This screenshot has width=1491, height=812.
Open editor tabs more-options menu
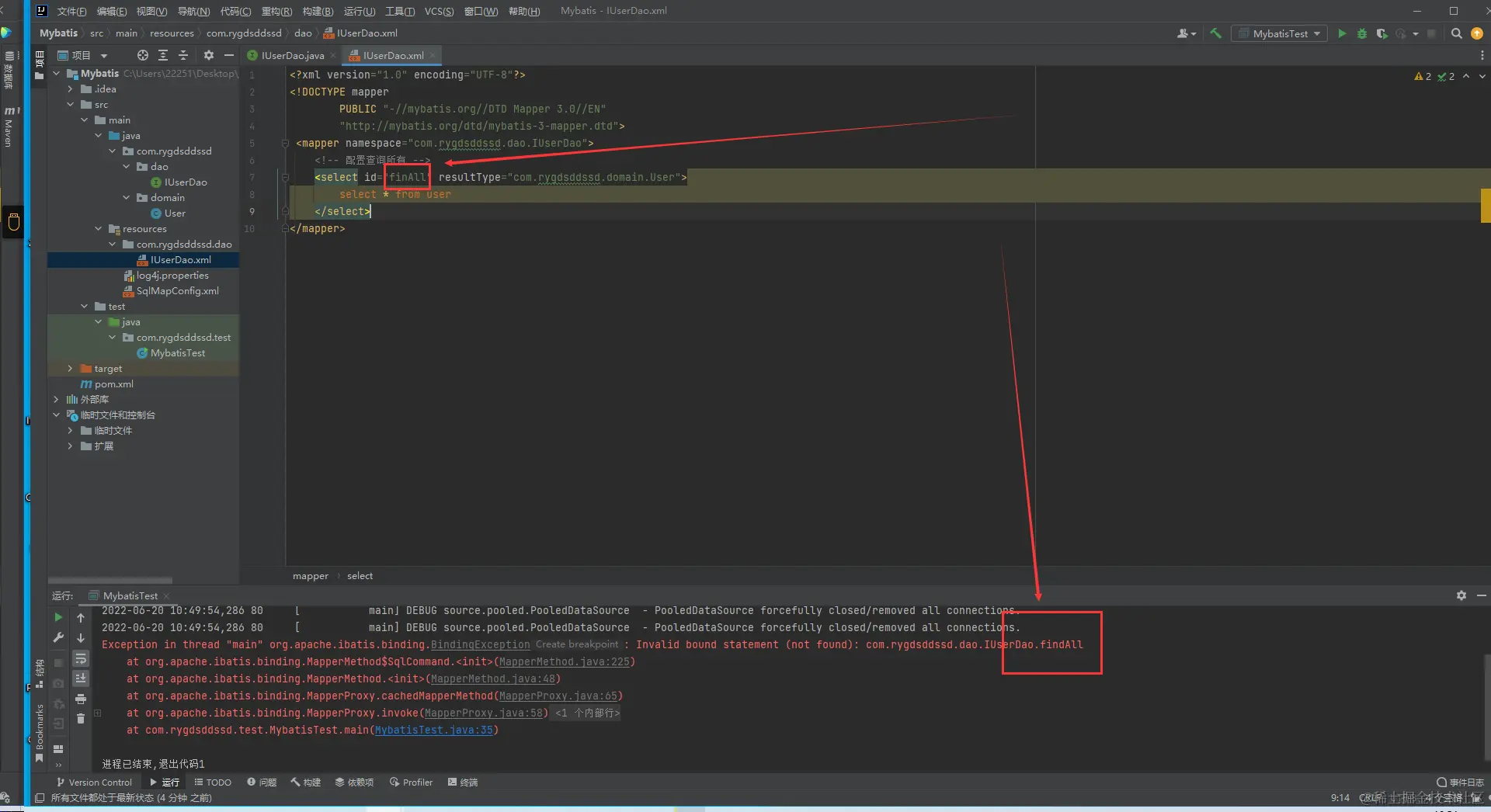(1482, 55)
